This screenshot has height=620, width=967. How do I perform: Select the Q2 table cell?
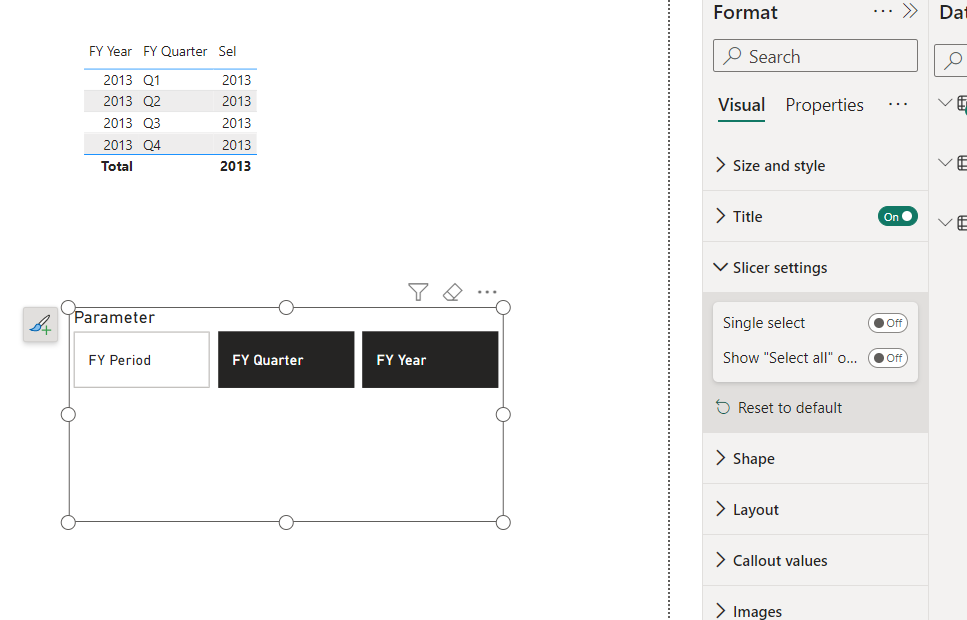152,101
